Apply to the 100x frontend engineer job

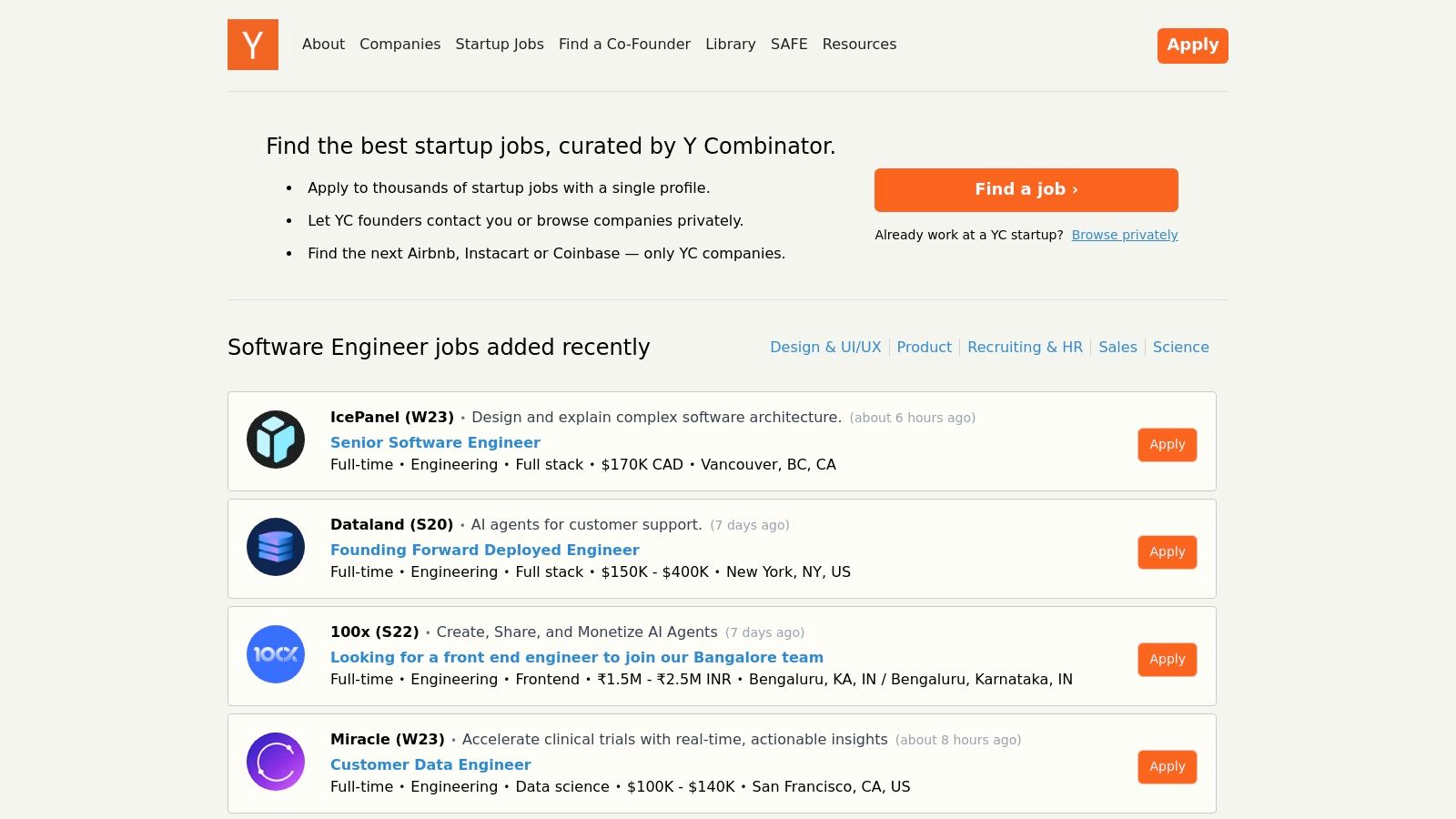(x=1168, y=659)
